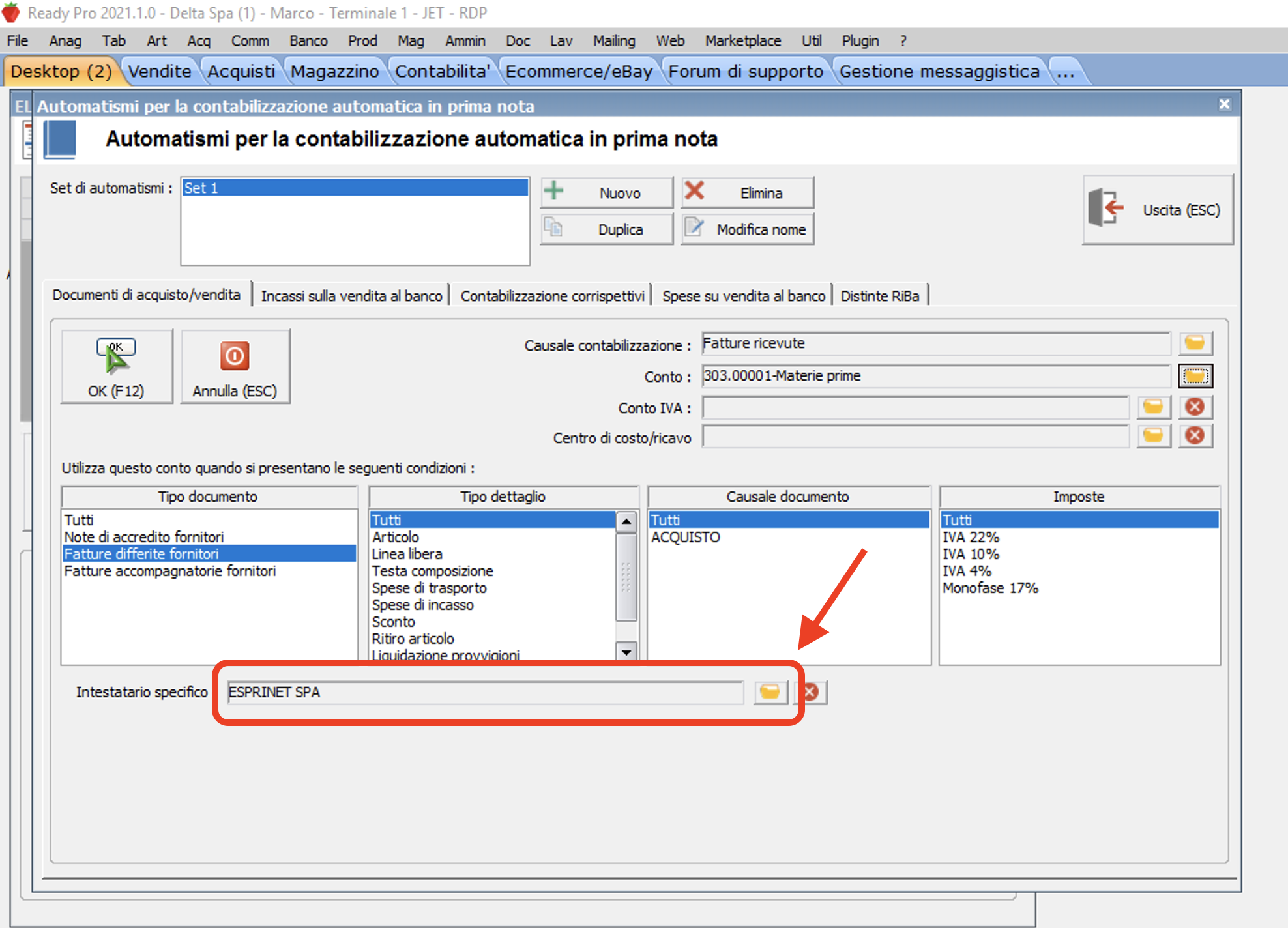This screenshot has width=1288, height=928.
Task: Click Intestatario specifico input field
Action: (x=485, y=692)
